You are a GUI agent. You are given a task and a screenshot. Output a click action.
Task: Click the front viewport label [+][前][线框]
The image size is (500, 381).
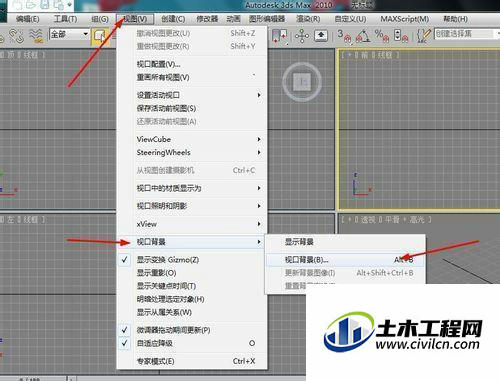370,55
